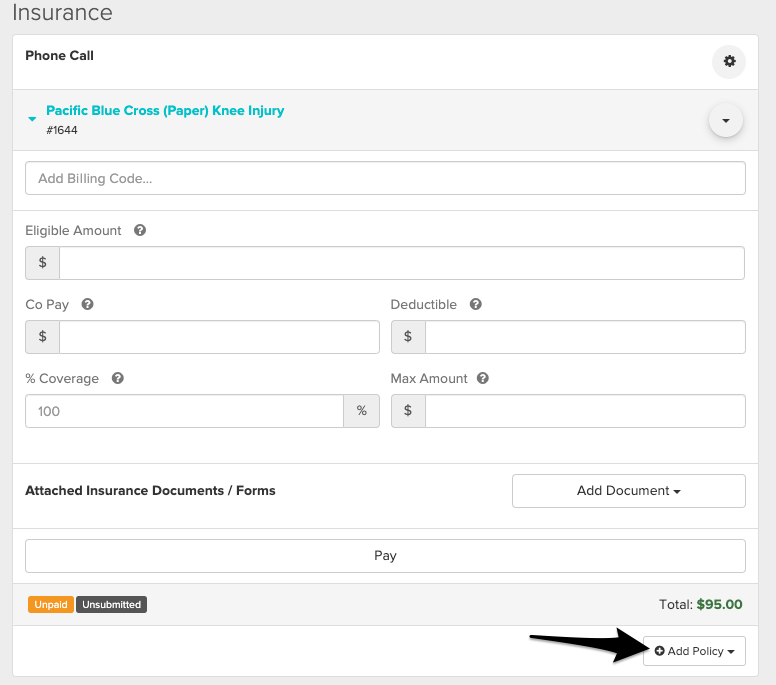Click the help icon beside Eligible Amount
The height and width of the screenshot is (685, 776).
pyautogui.click(x=140, y=230)
